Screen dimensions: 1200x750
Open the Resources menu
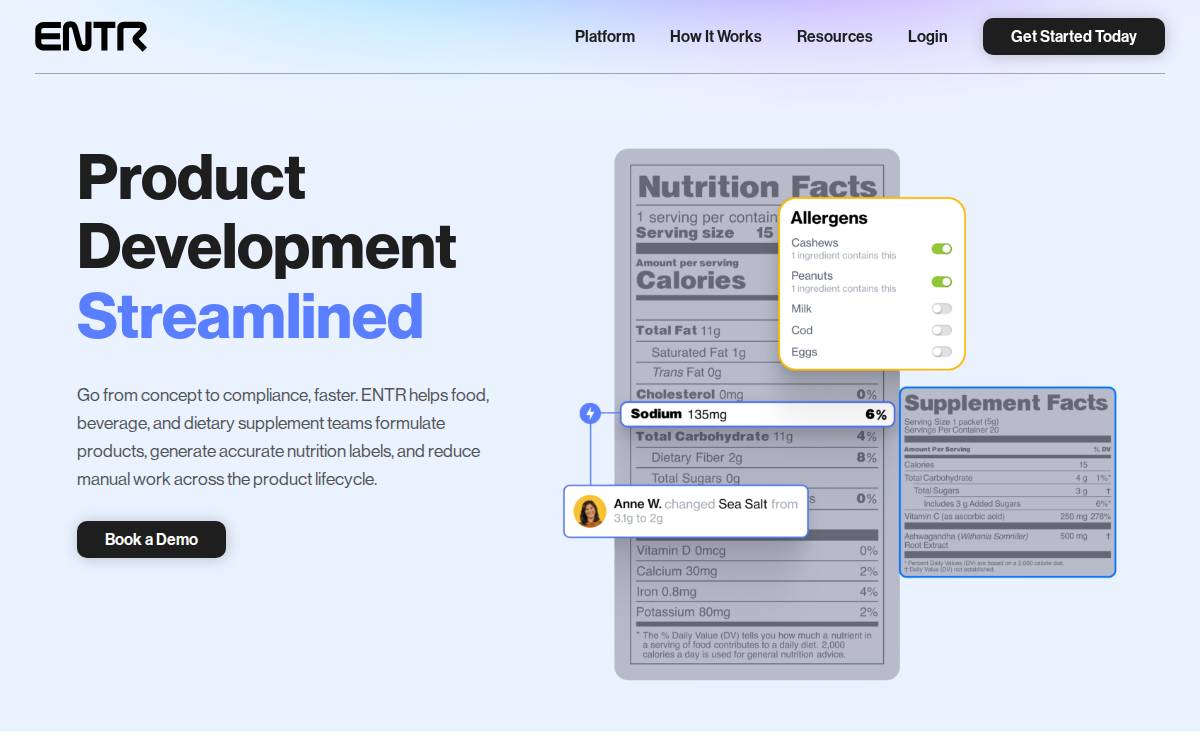[x=835, y=36]
